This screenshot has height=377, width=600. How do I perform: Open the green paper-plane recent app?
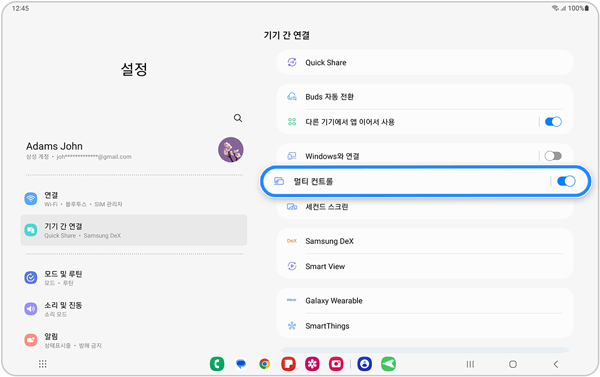coord(388,364)
